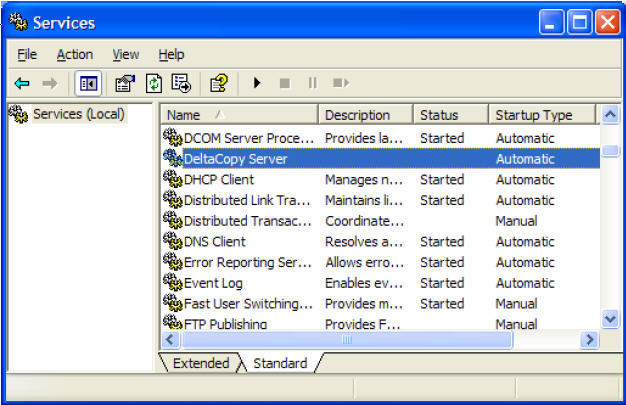Select the Distributed Transac... service name
The image size is (626, 405).
click(x=248, y=221)
